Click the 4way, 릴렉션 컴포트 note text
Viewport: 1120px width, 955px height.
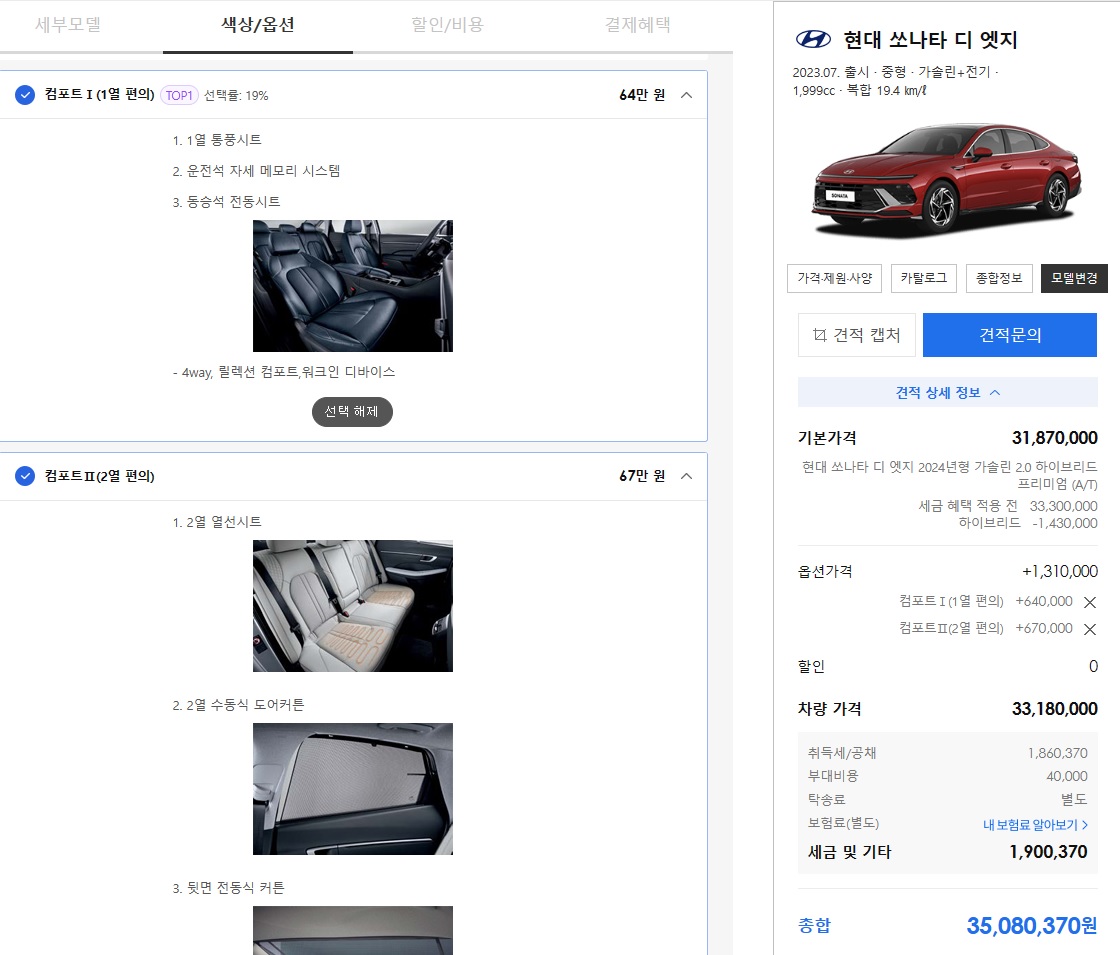(284, 372)
